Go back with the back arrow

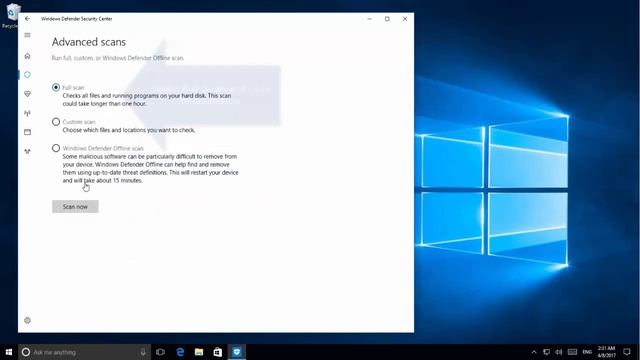[27, 19]
